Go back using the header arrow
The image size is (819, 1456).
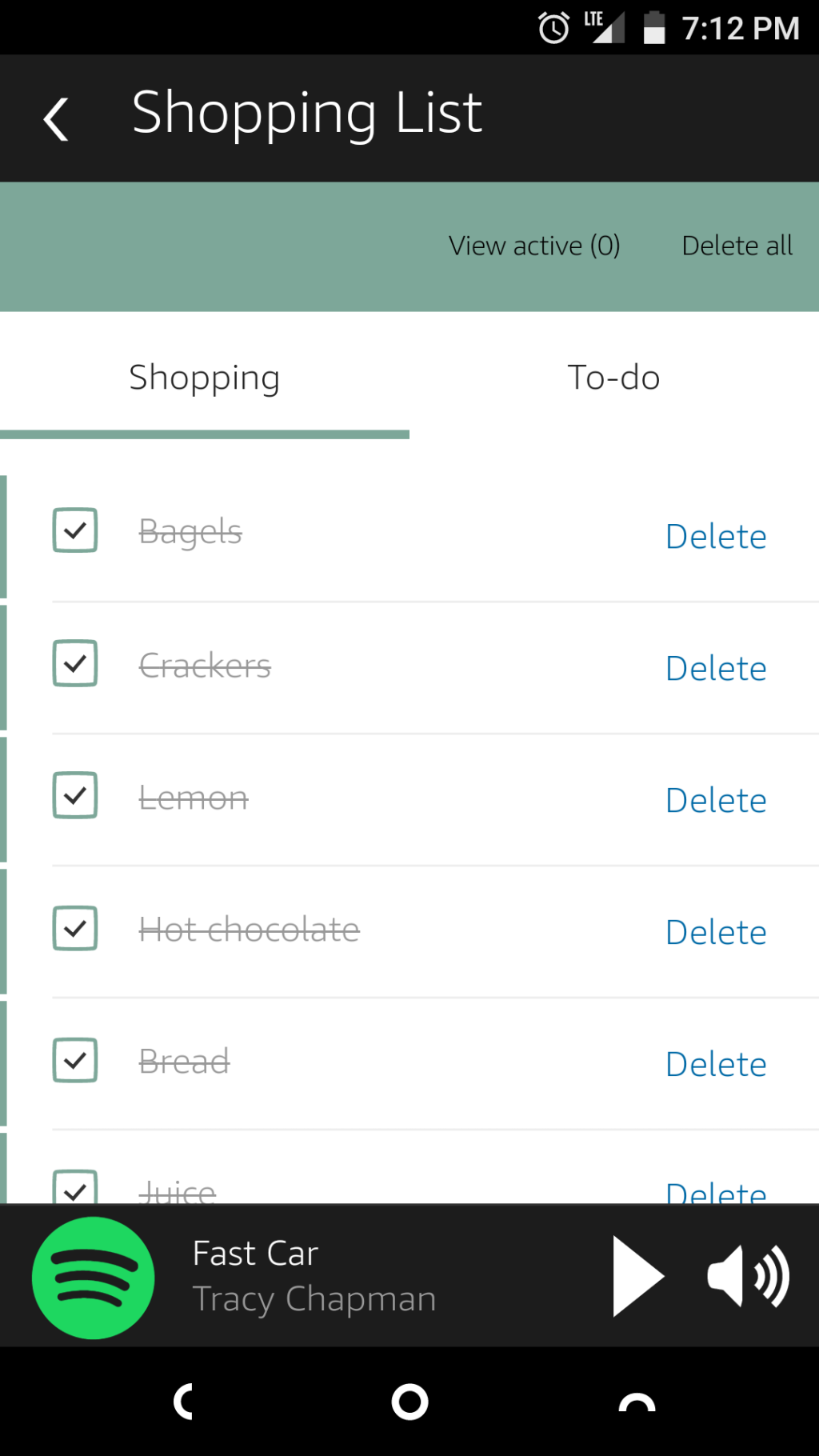coord(56,119)
